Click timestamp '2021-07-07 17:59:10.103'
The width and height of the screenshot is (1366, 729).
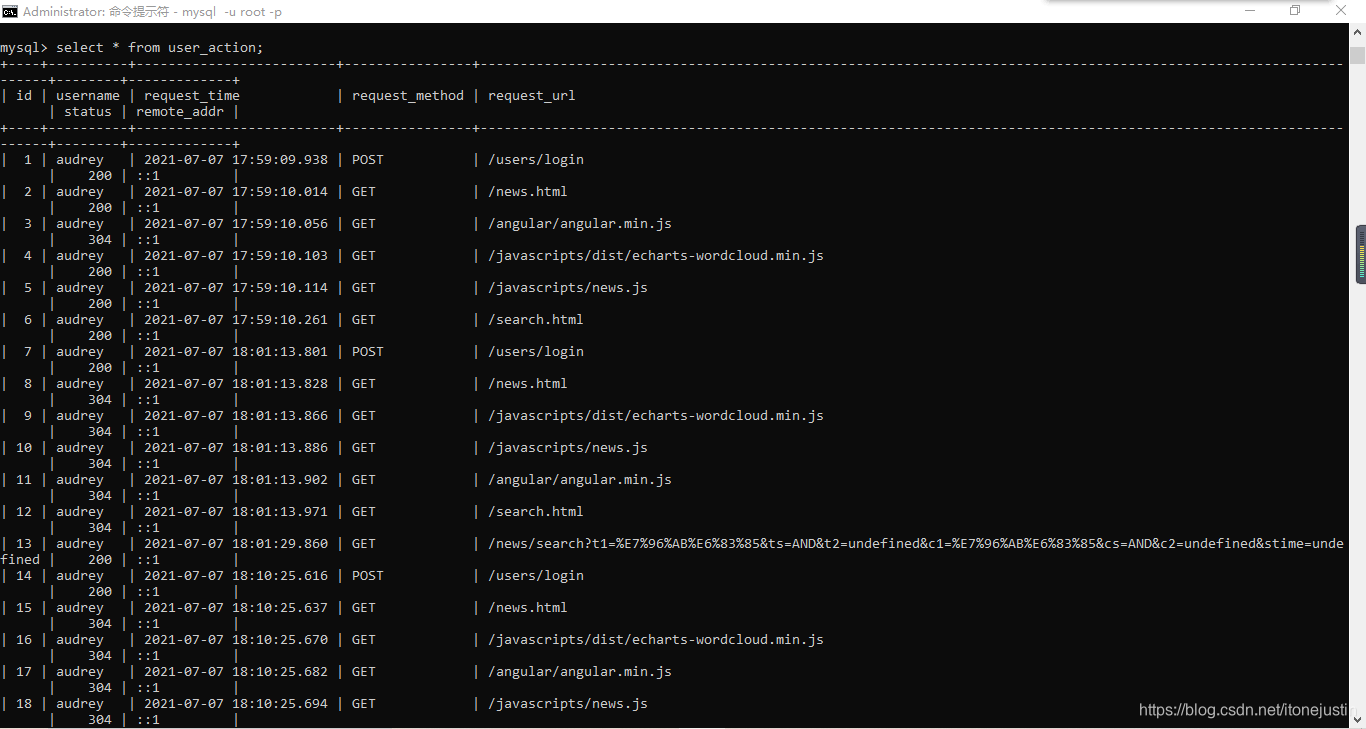236,256
